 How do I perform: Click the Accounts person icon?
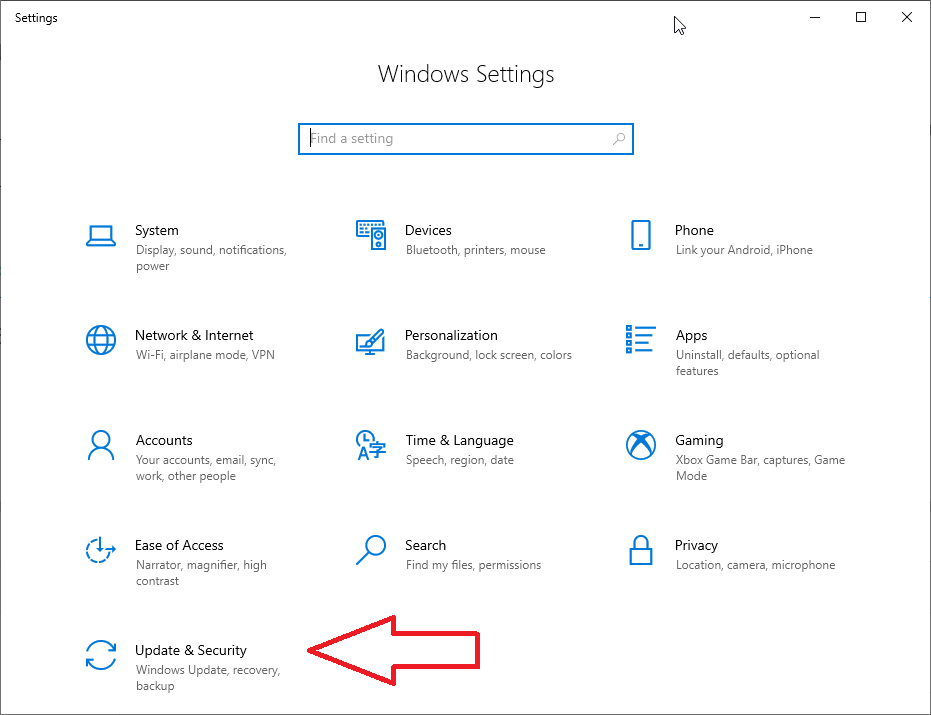coord(101,445)
